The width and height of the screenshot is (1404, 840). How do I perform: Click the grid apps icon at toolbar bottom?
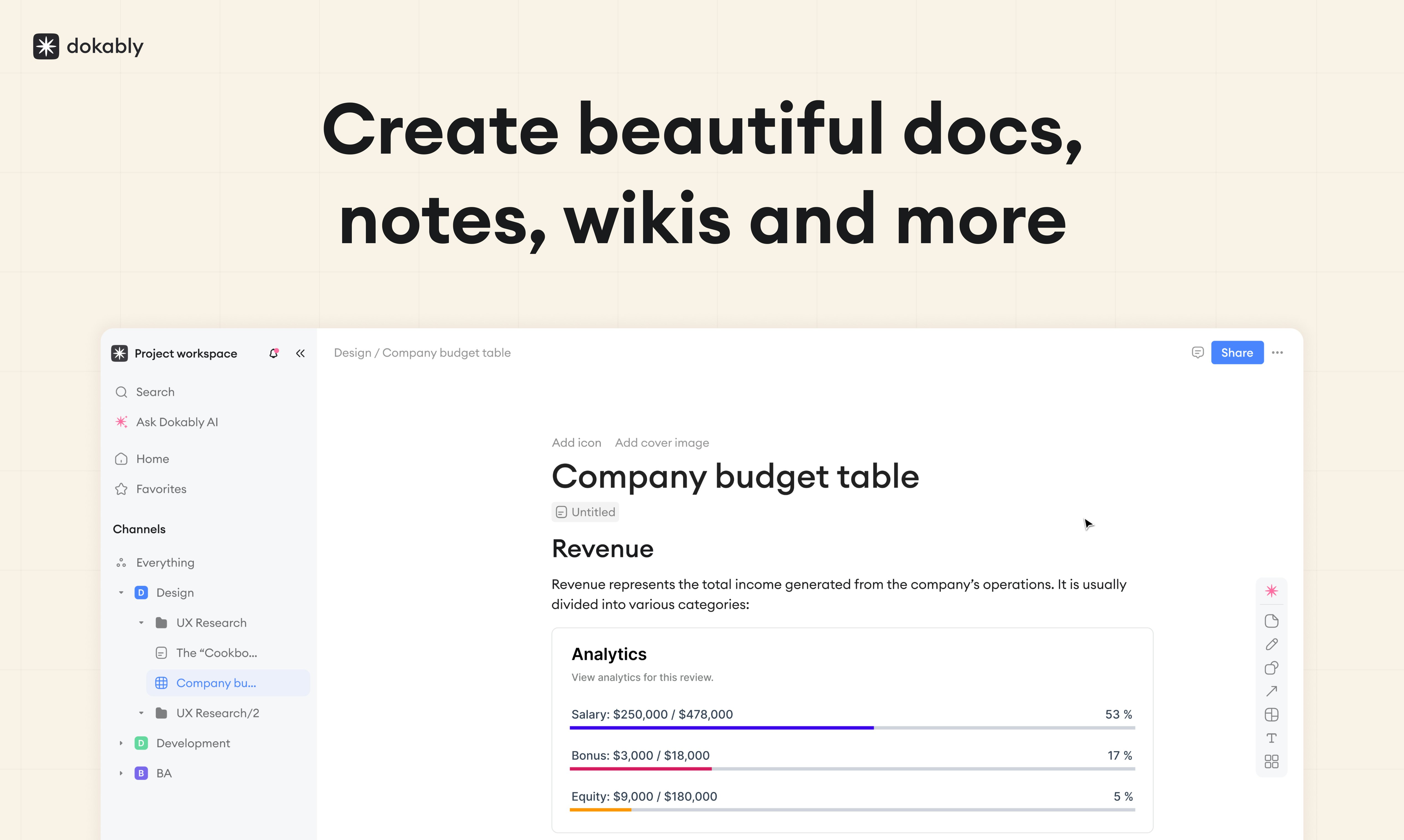[1272, 761]
